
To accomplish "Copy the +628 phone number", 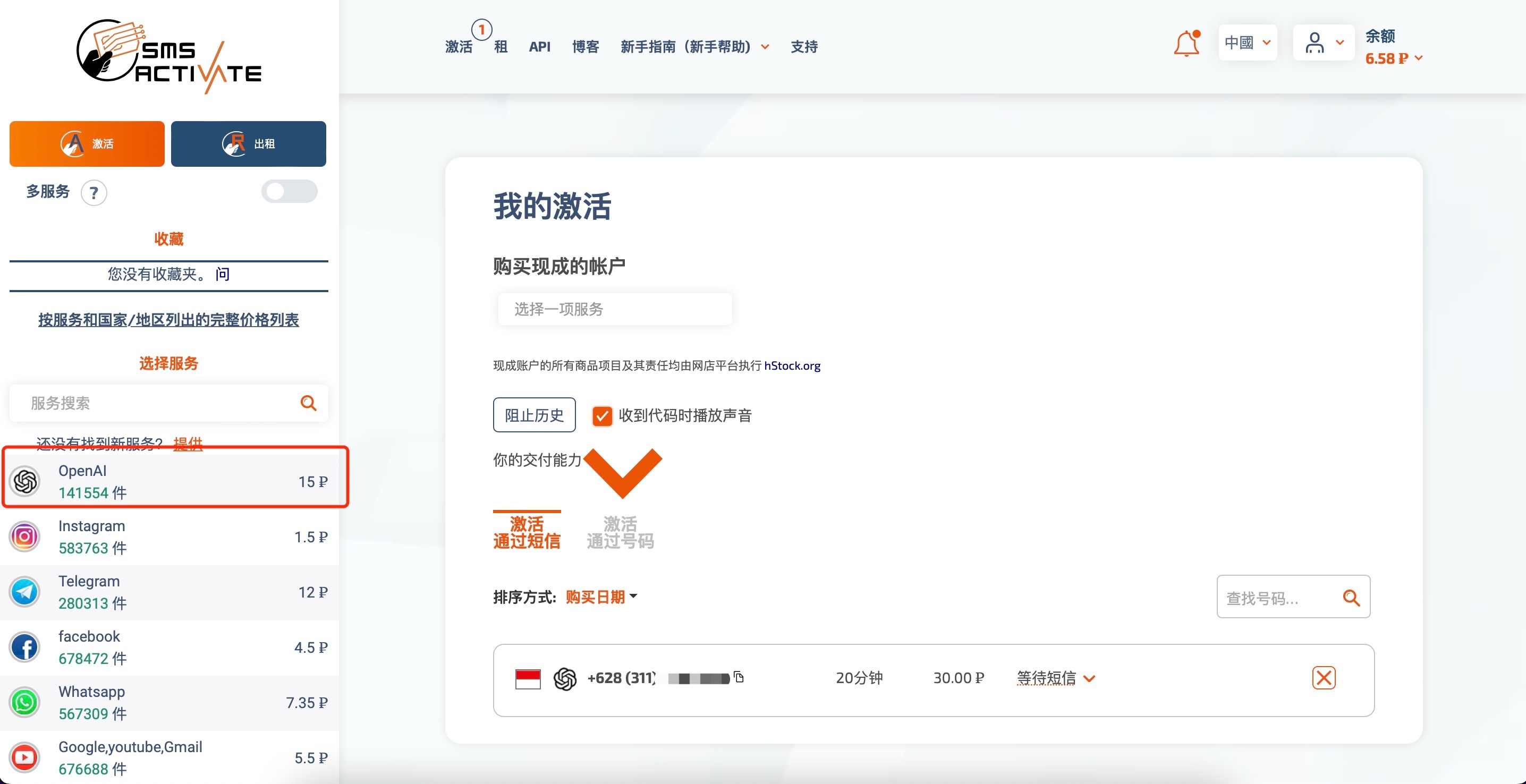I will [x=739, y=677].
